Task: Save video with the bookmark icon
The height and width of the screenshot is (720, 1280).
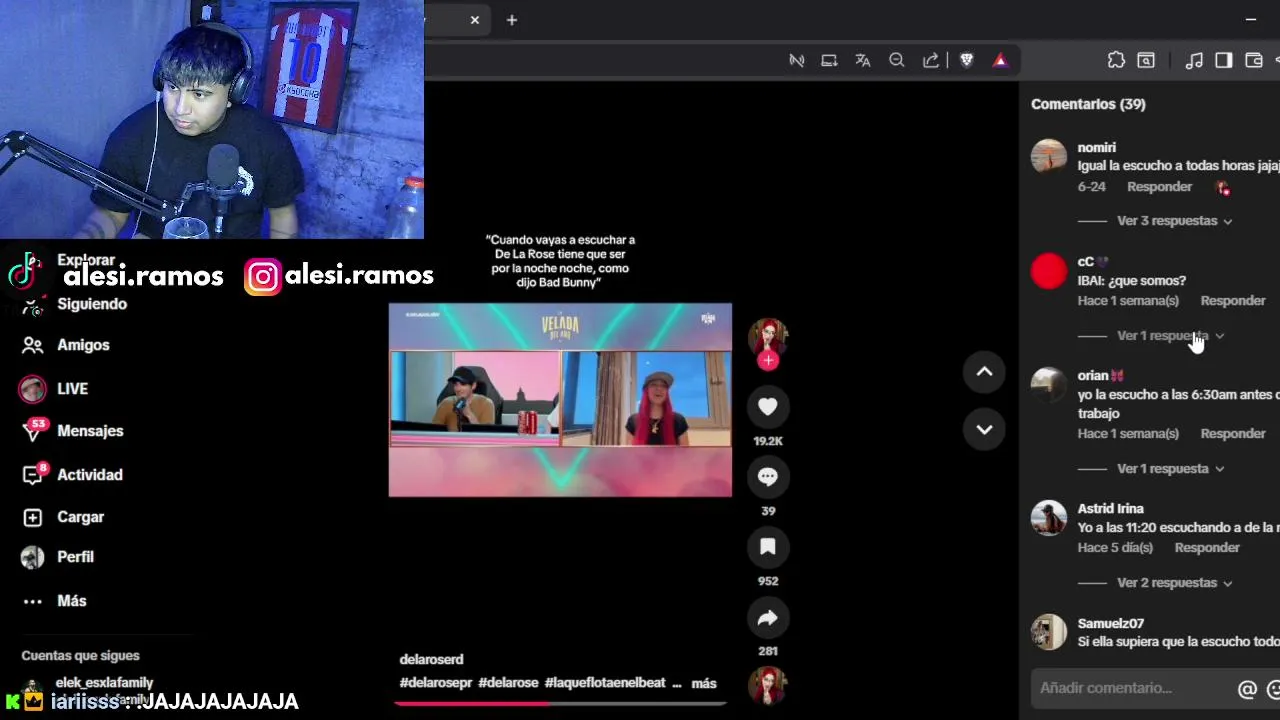Action: click(768, 547)
